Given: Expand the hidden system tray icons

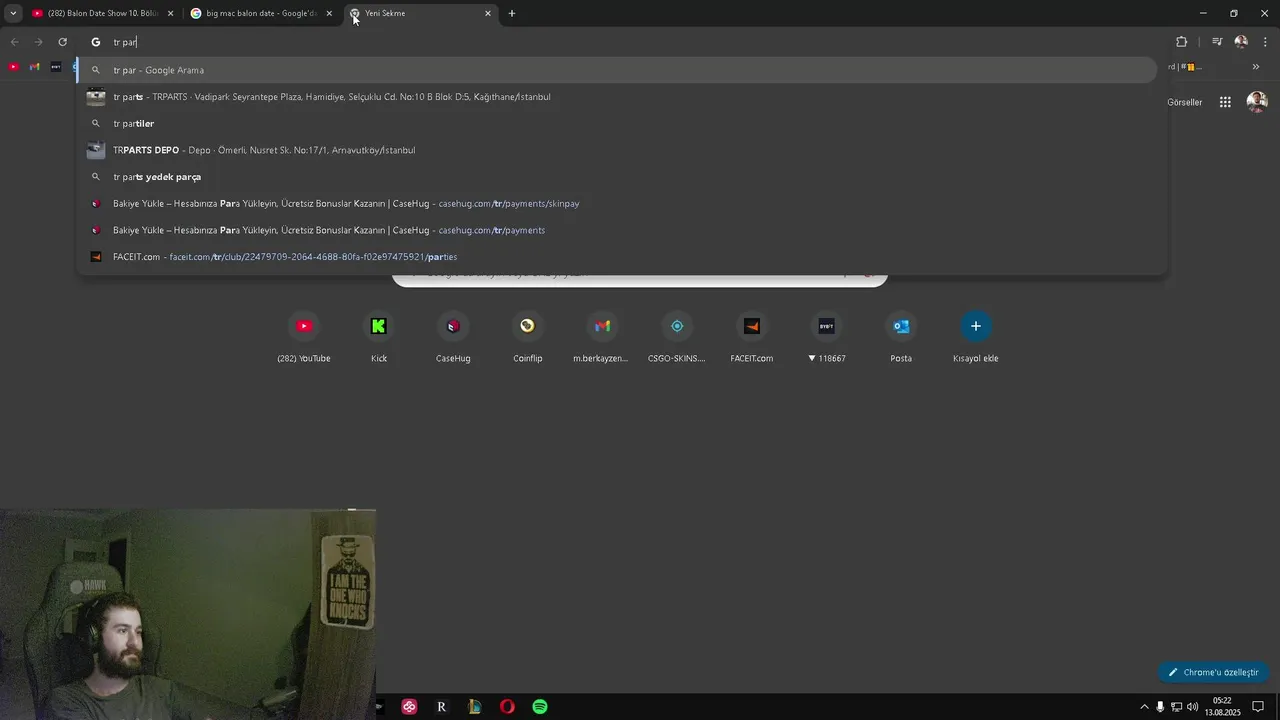Looking at the screenshot, I should tap(1144, 707).
